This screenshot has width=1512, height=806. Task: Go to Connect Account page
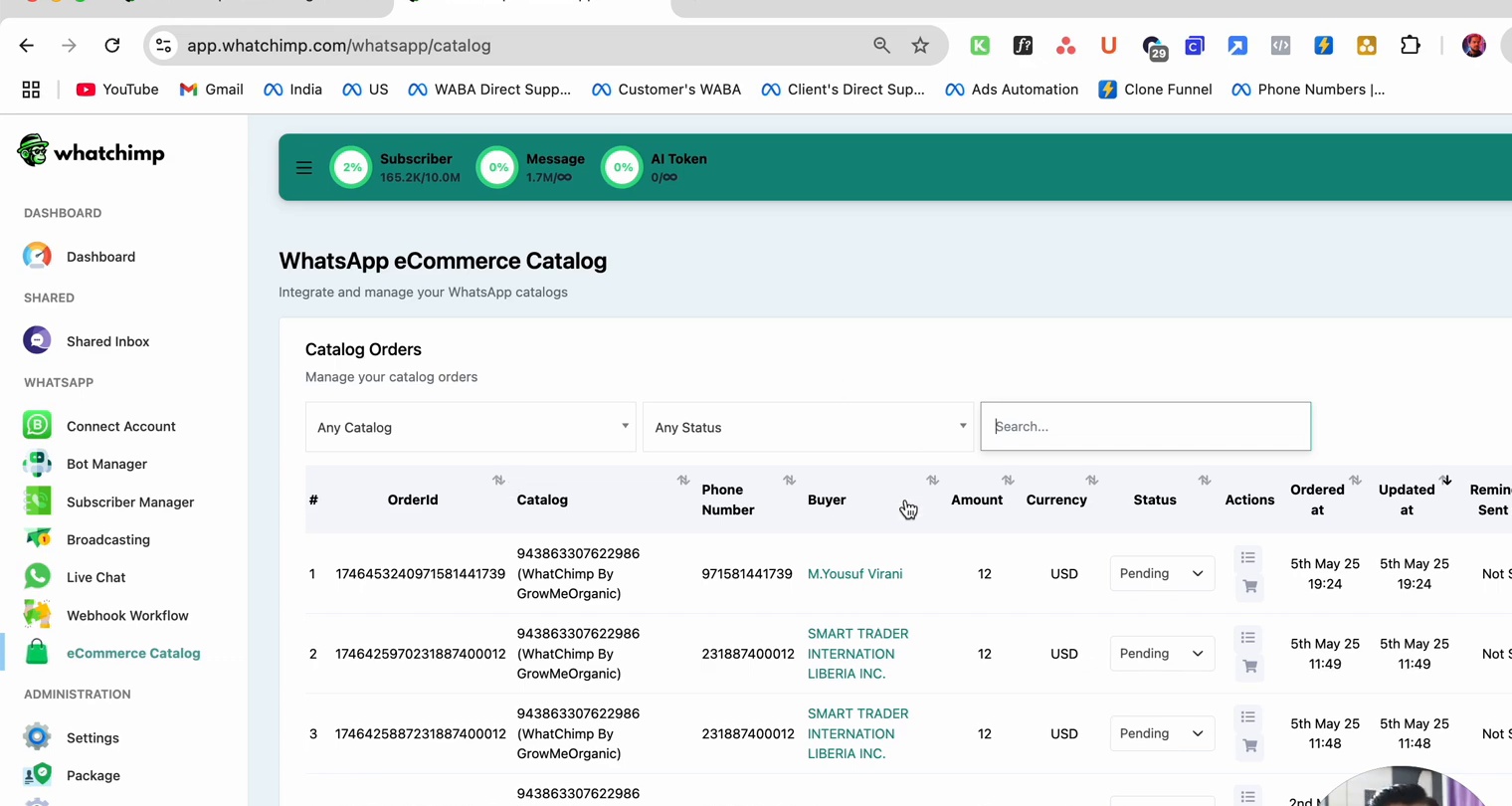point(99,426)
